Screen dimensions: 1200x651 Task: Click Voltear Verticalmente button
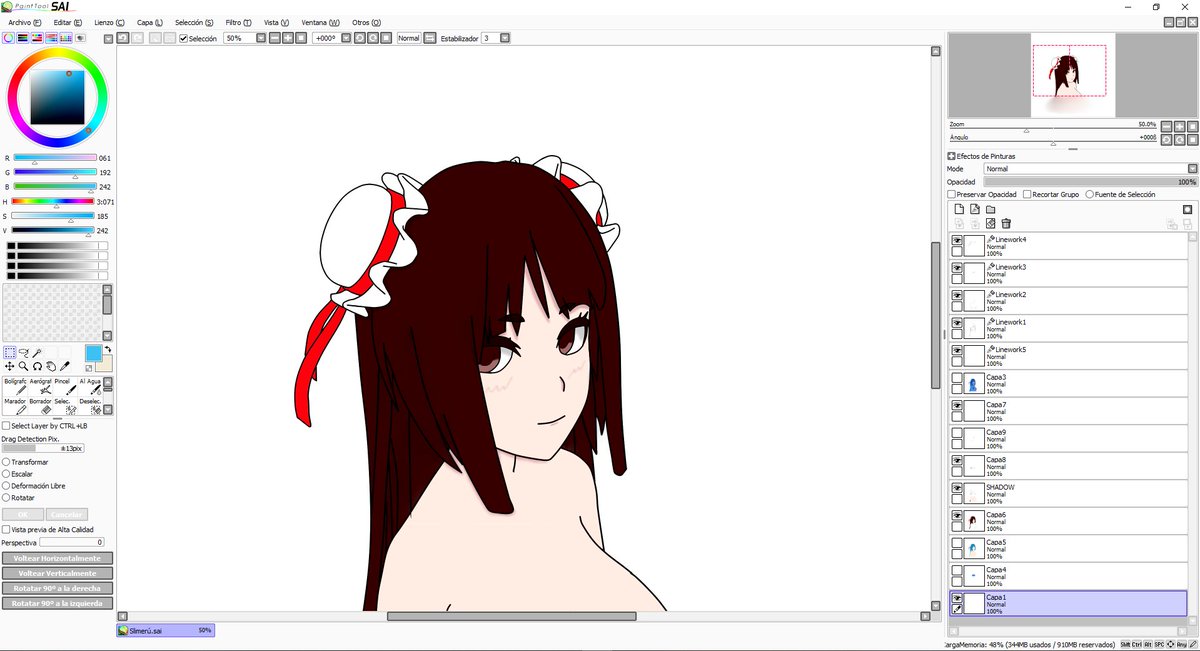(x=57, y=573)
